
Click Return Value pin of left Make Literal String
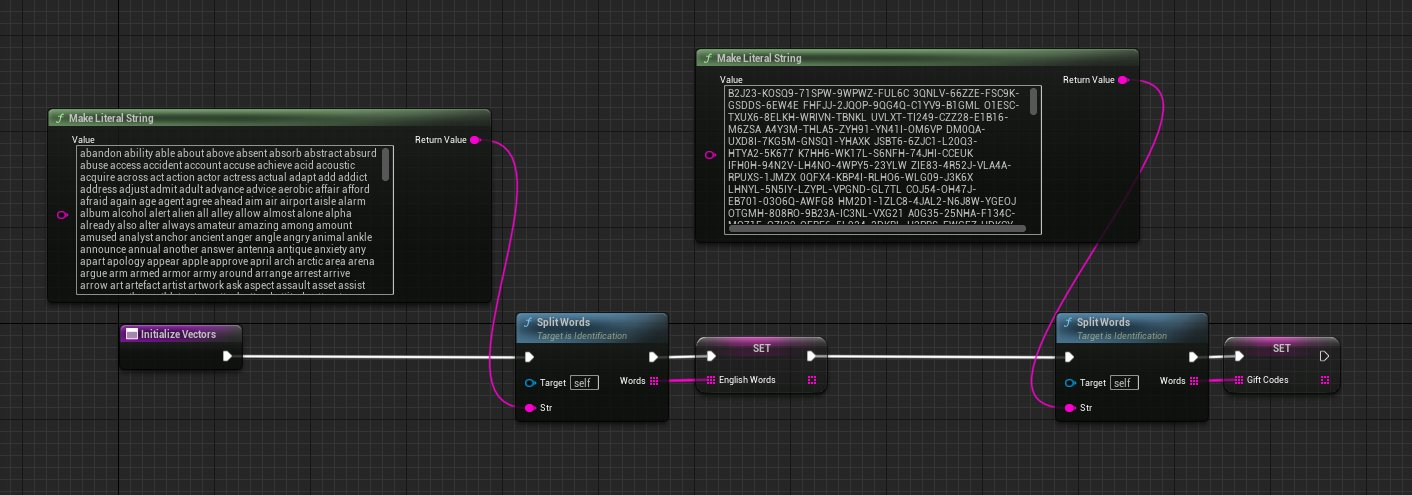[475, 140]
